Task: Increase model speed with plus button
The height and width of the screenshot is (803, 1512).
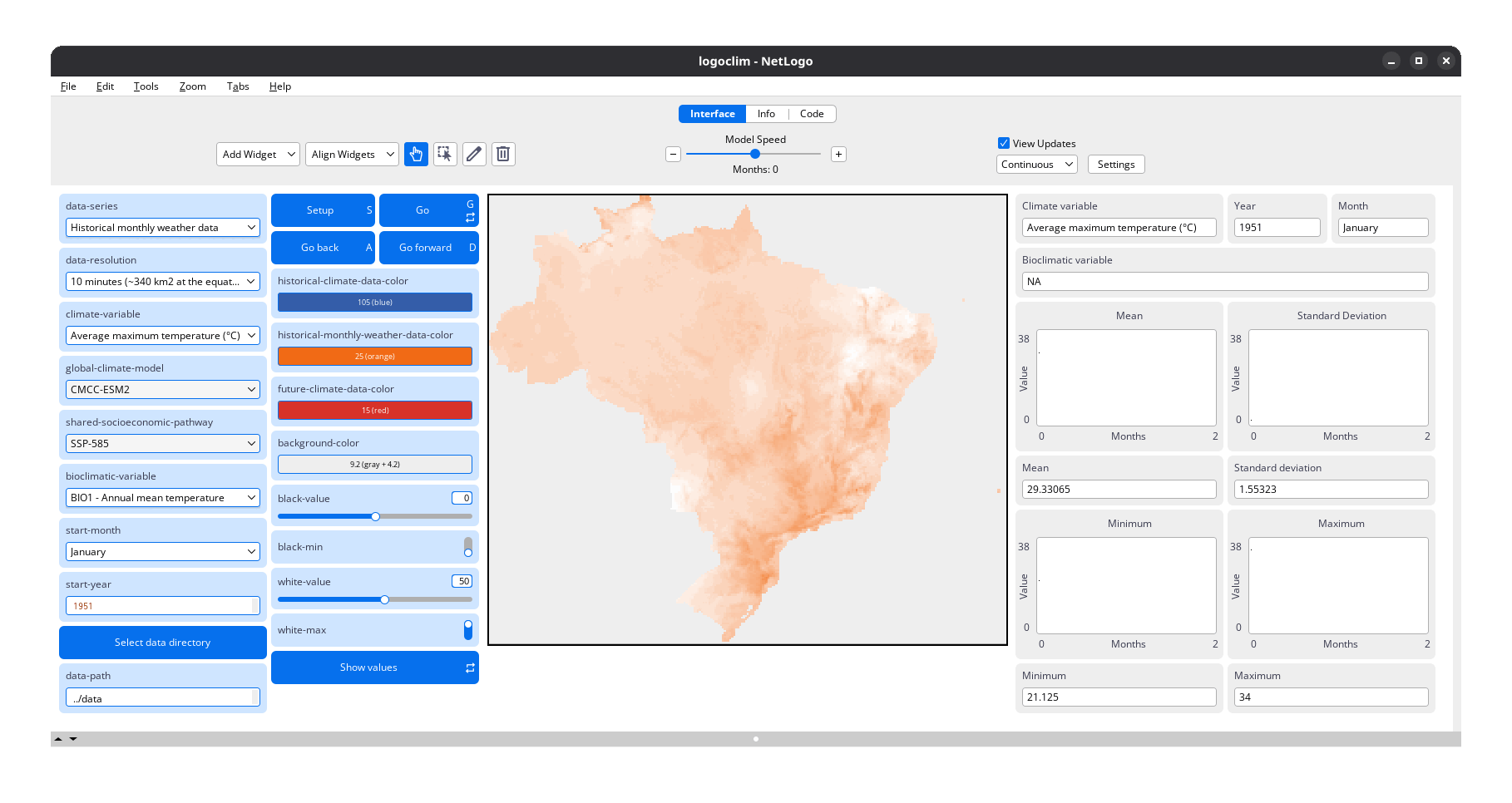Action: coord(838,154)
